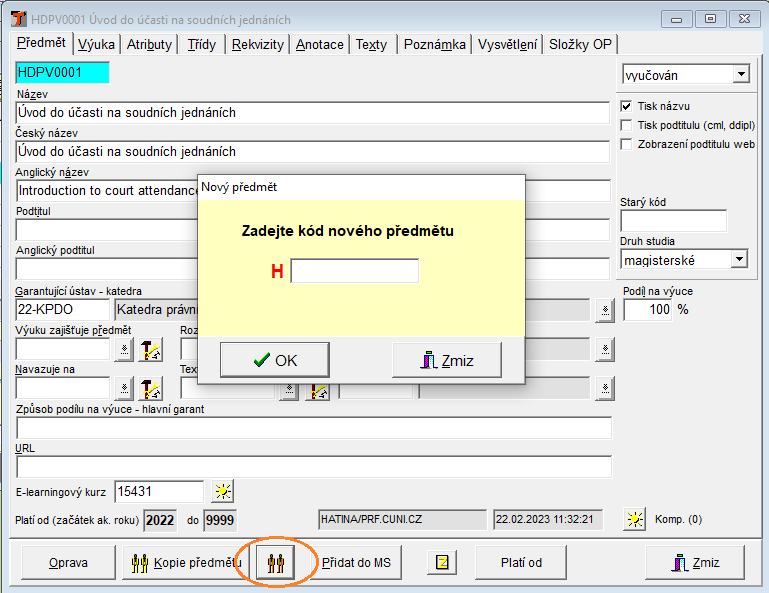Open the Rekvizity tab
The width and height of the screenshot is (769, 593).
point(258,44)
